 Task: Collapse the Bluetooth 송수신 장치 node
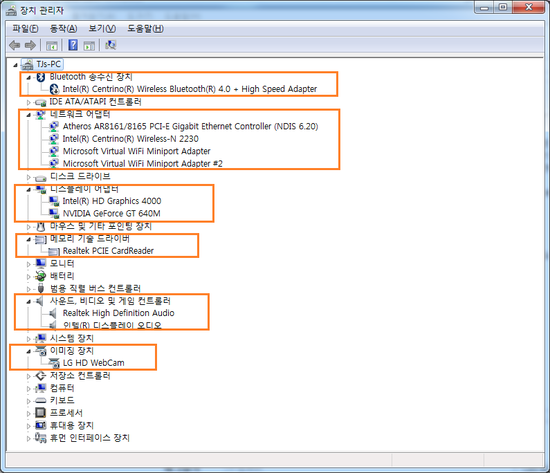coord(29,78)
